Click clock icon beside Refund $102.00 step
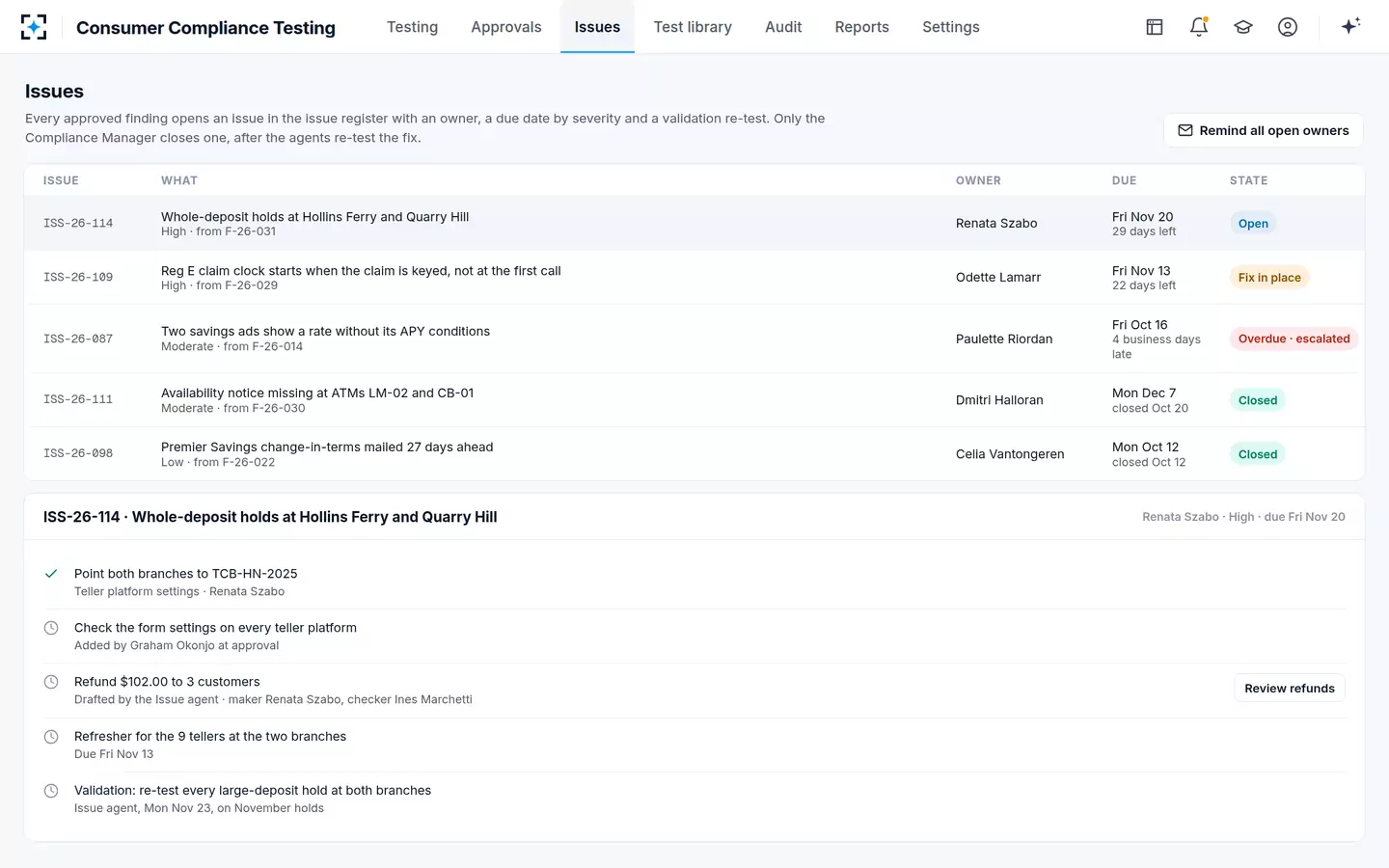Viewport: 1389px width, 868px height. tap(51, 682)
